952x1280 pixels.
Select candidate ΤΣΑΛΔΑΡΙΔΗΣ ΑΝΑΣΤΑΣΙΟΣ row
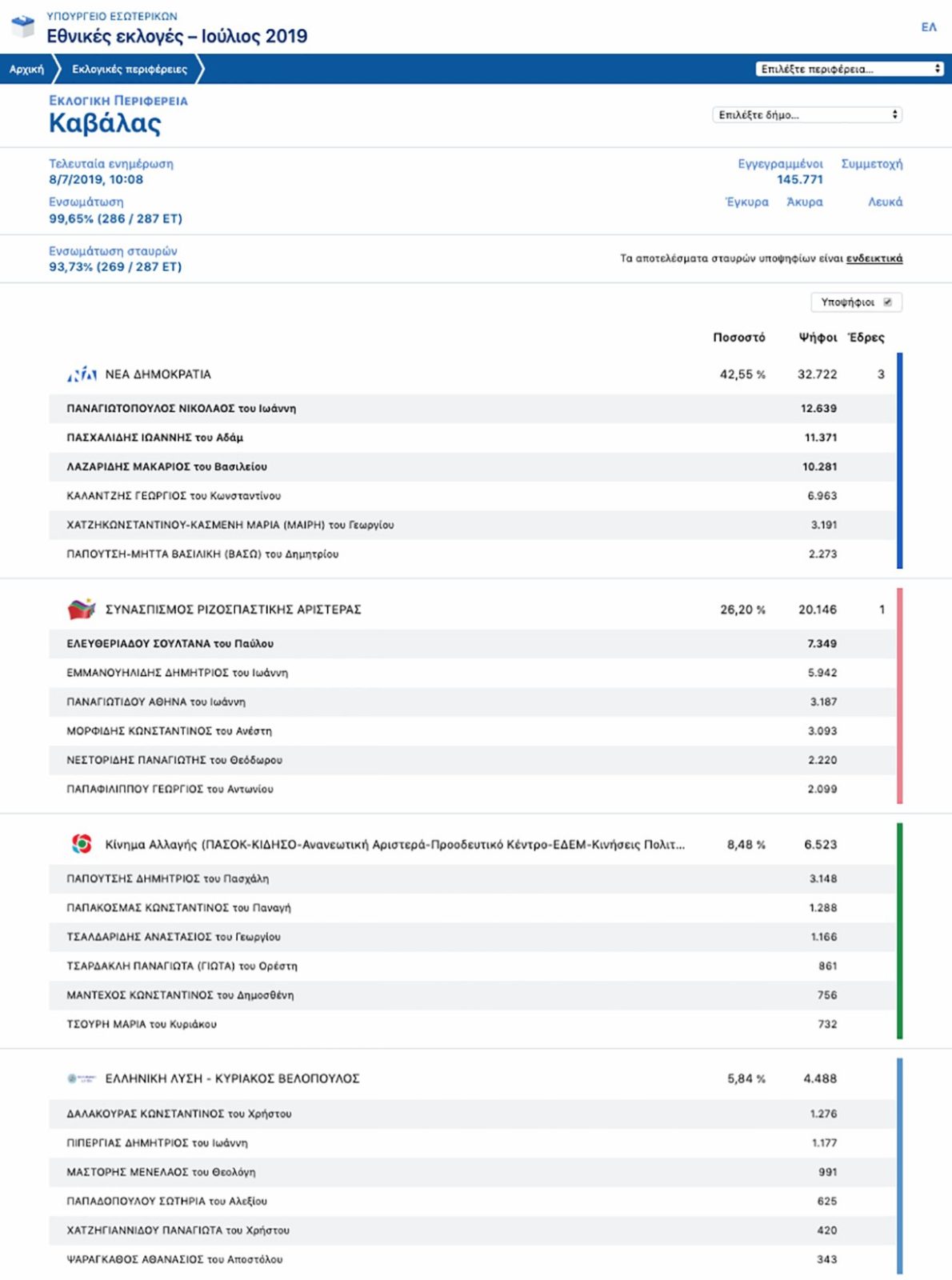coord(472,937)
